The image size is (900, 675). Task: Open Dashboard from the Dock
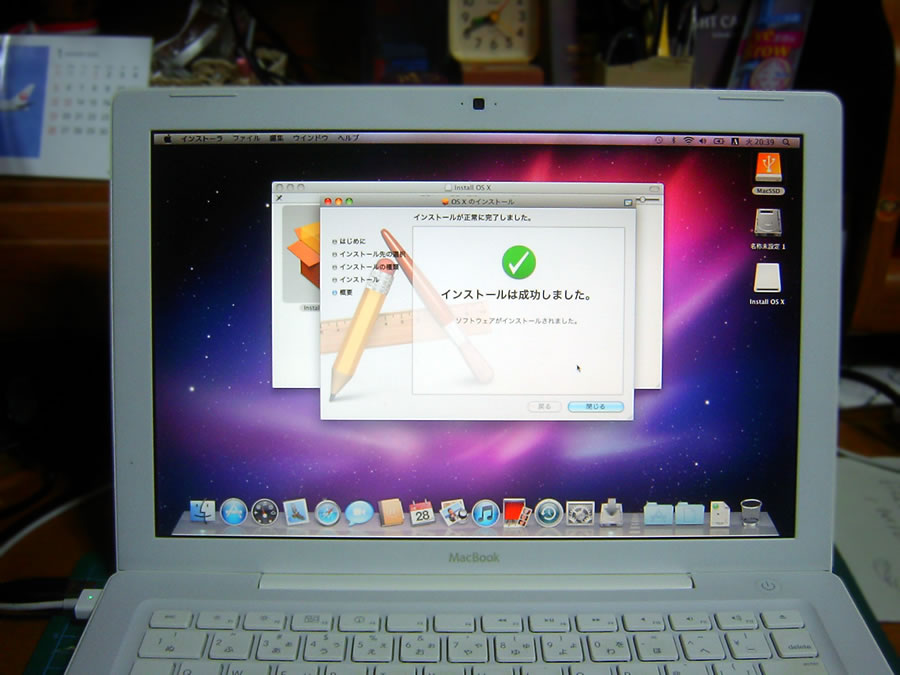(265, 513)
